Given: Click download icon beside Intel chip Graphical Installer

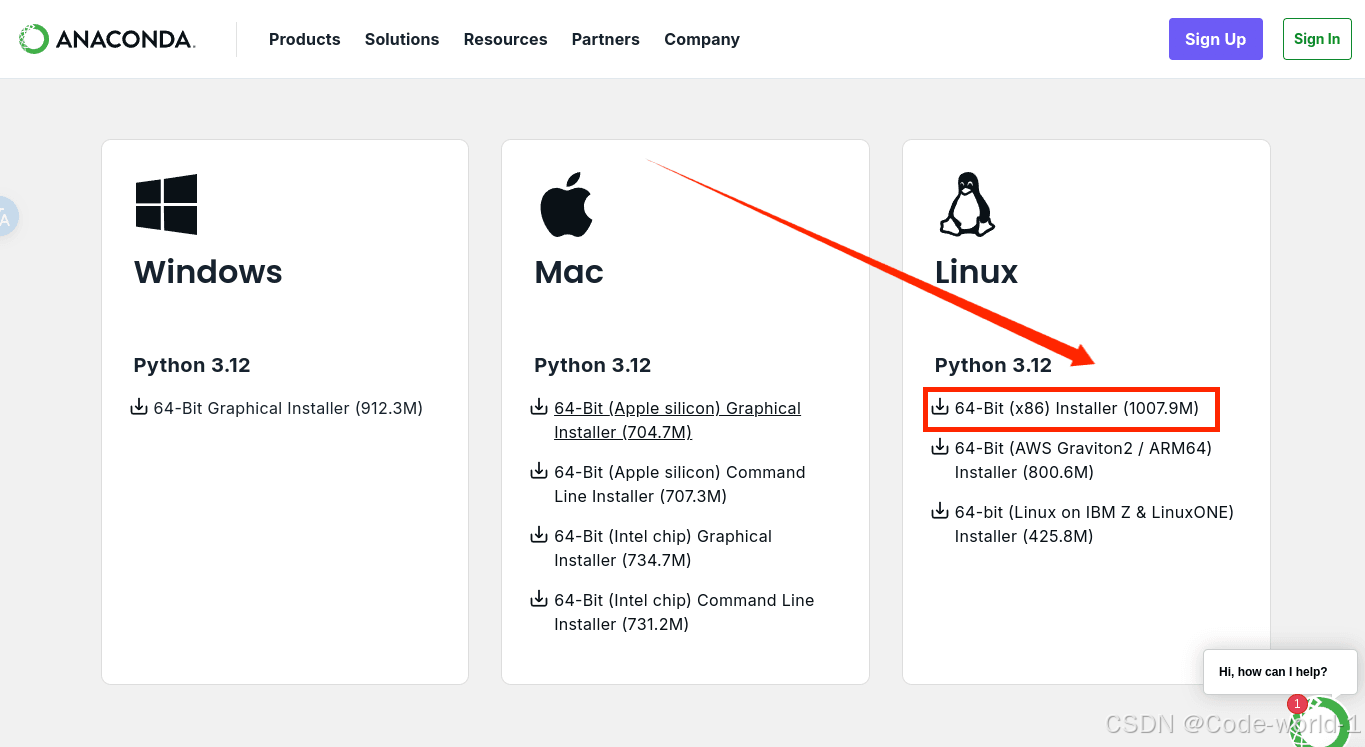Looking at the screenshot, I should click(539, 535).
